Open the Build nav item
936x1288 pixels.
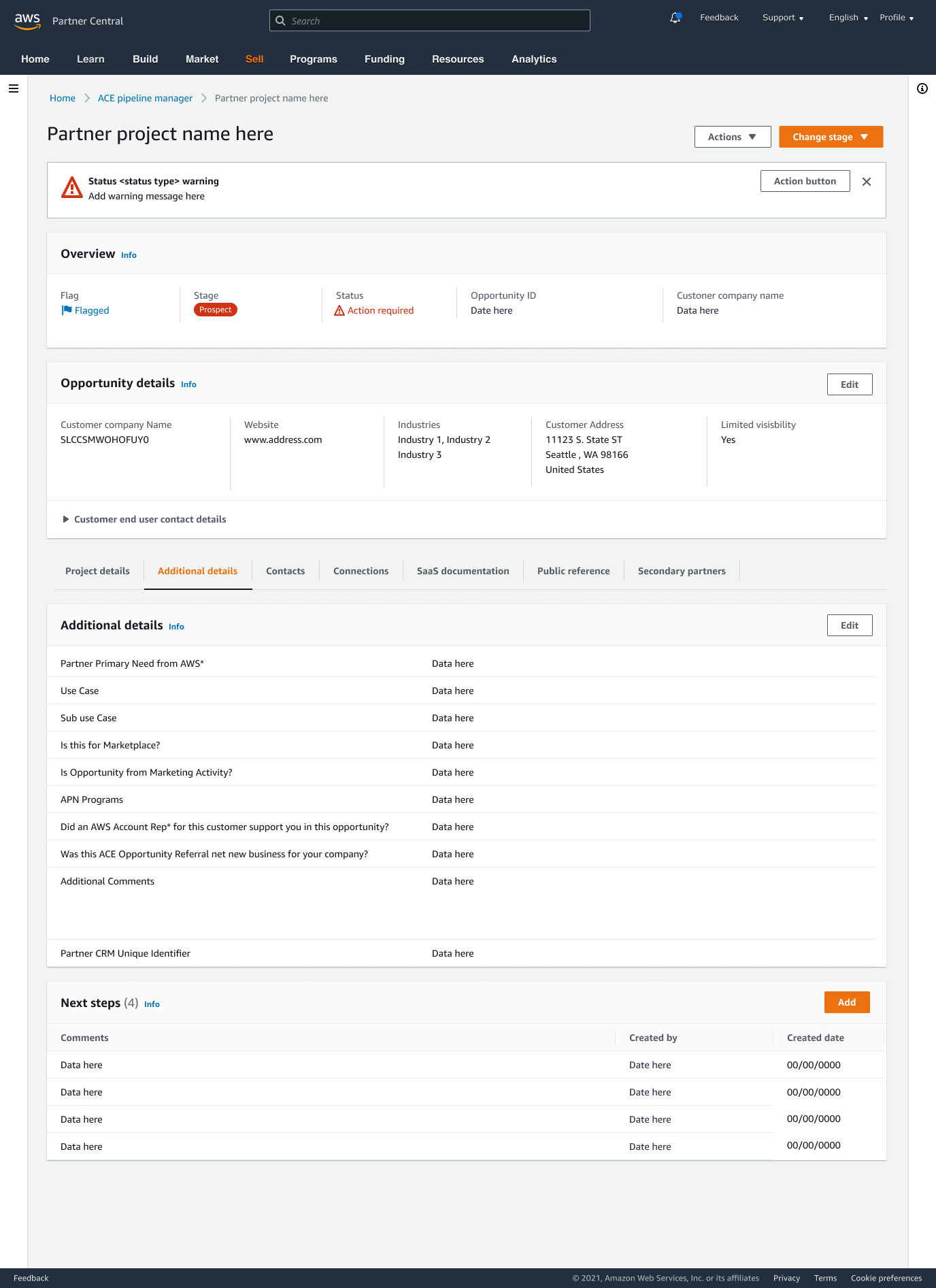coord(146,59)
